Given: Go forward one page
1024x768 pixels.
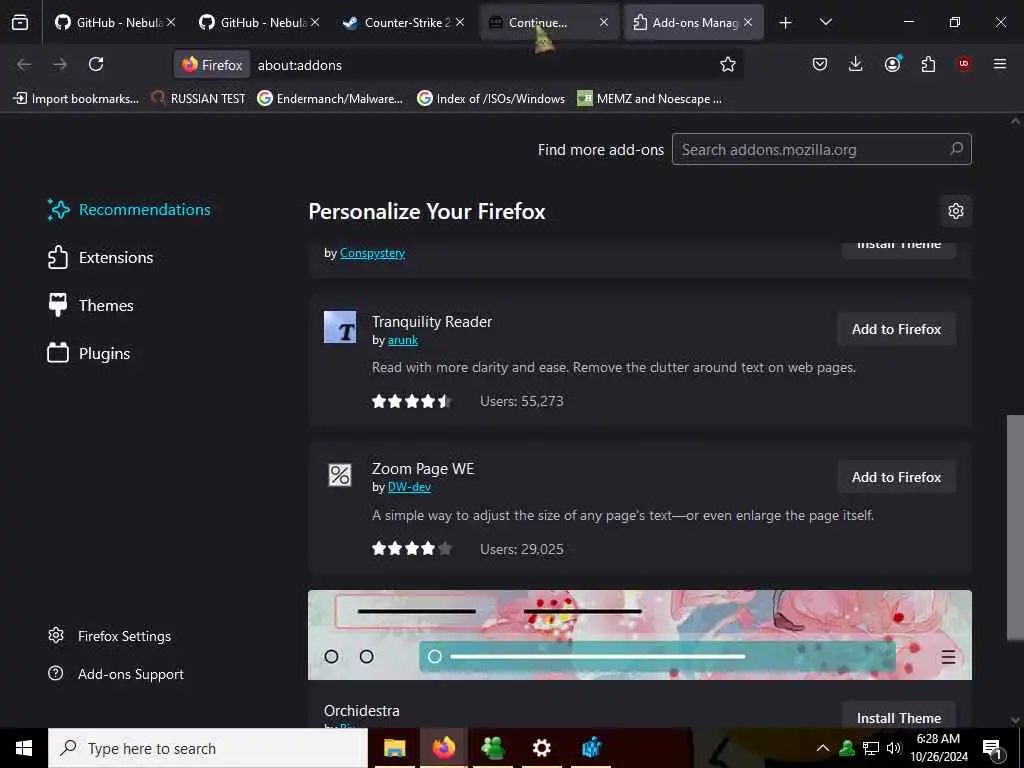Looking at the screenshot, I should [60, 64].
